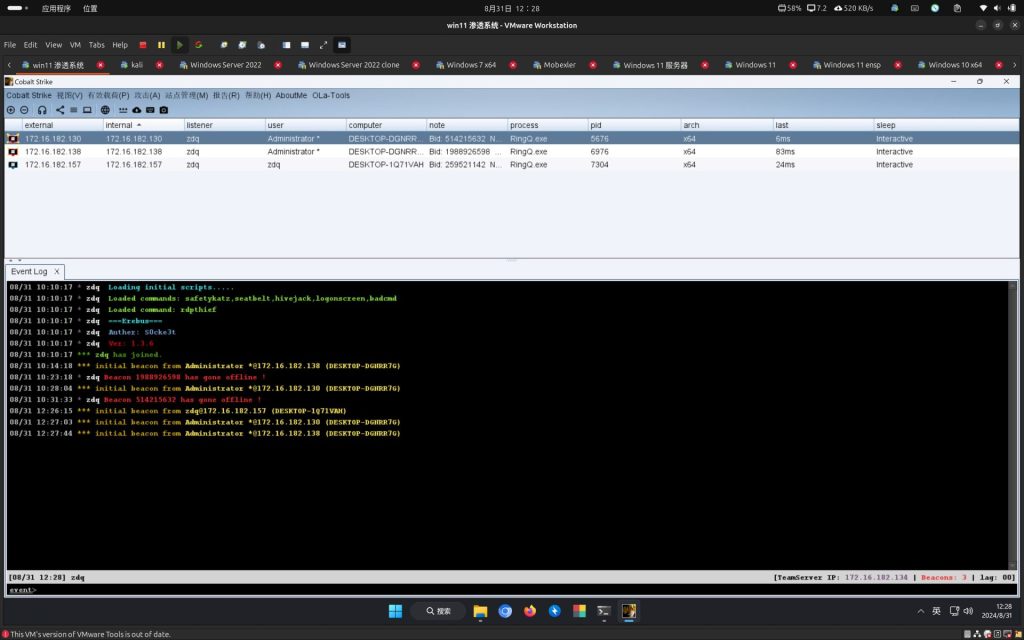Click the keystrokes icon in the Cobalt Strike toolbar
This screenshot has height=640, width=1024.
tap(123, 110)
